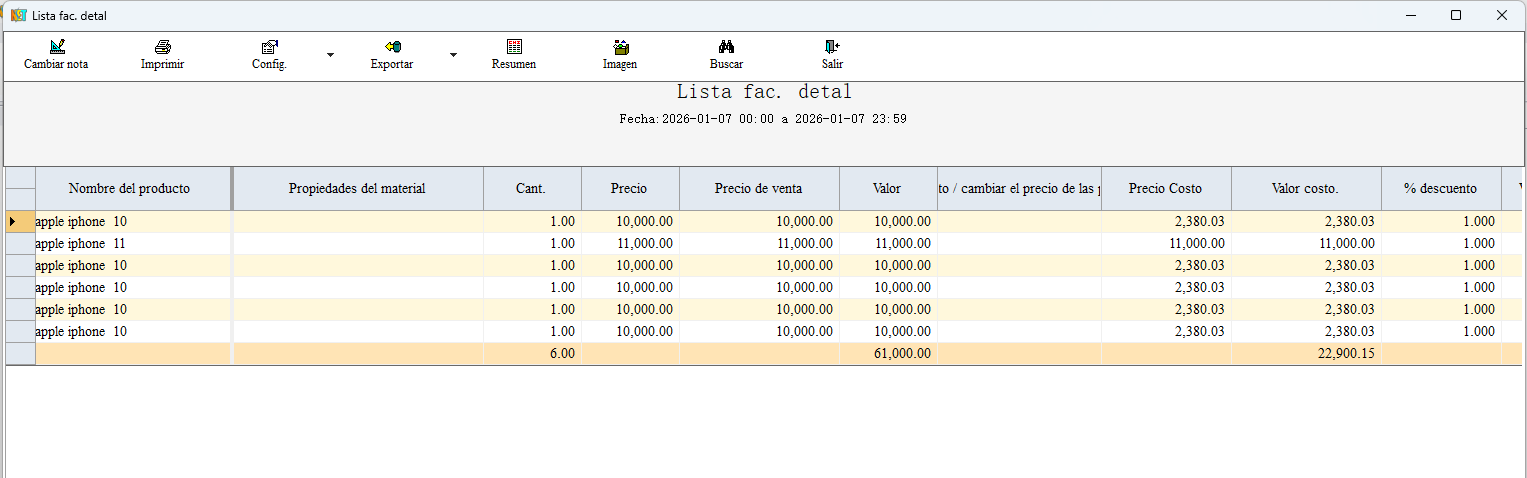Image resolution: width=1527 pixels, height=478 pixels.
Task: Click the Precio de venta column header
Action: point(758,189)
